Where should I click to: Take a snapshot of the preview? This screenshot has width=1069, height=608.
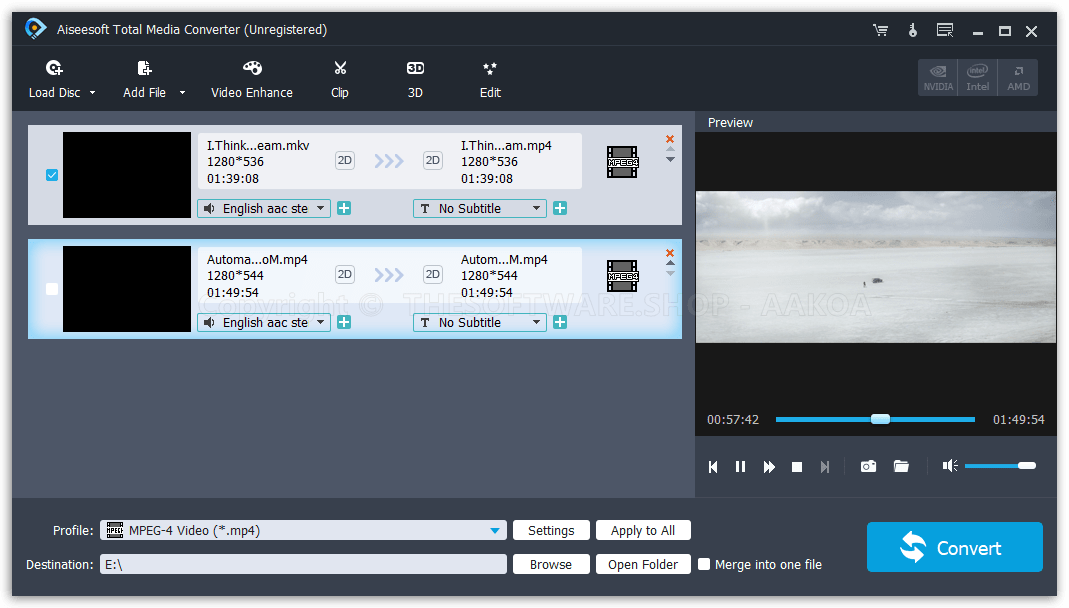pyautogui.click(x=868, y=466)
